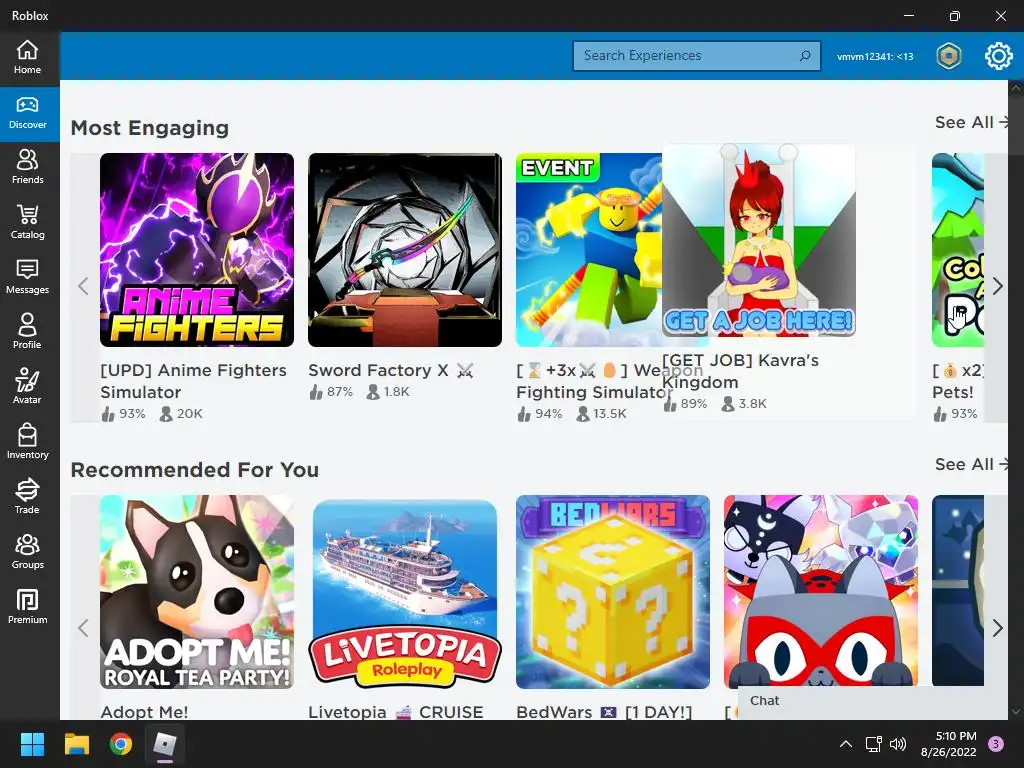Open BedWars lucky block thumbnail

click(x=613, y=592)
